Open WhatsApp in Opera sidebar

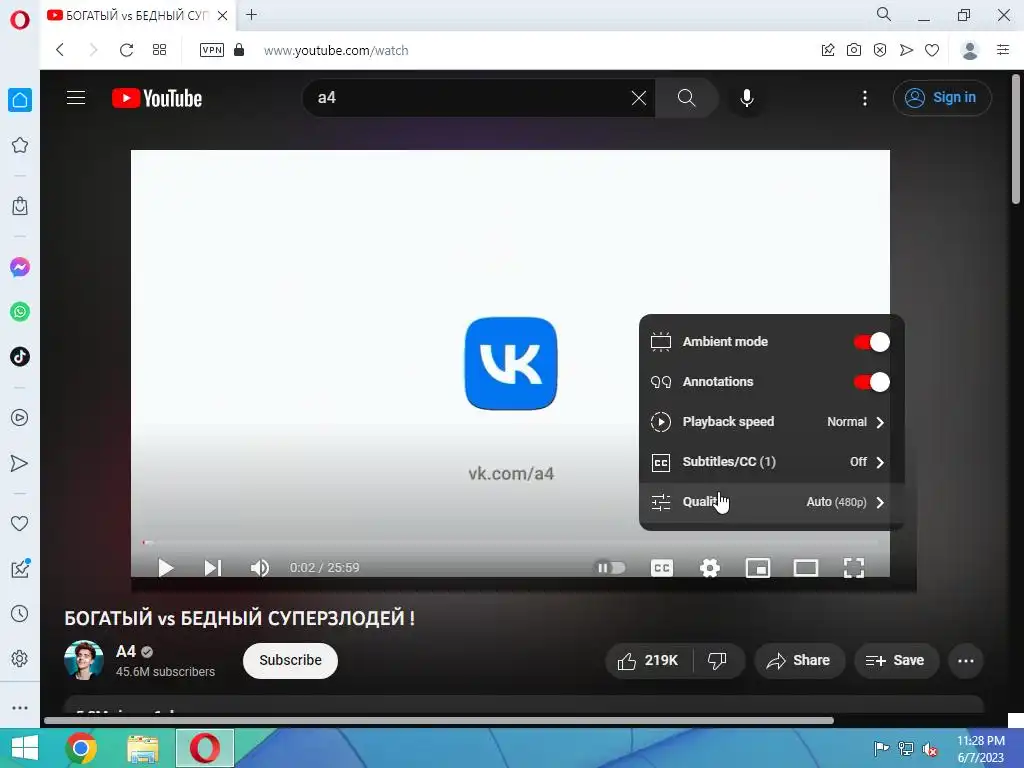click(x=20, y=312)
